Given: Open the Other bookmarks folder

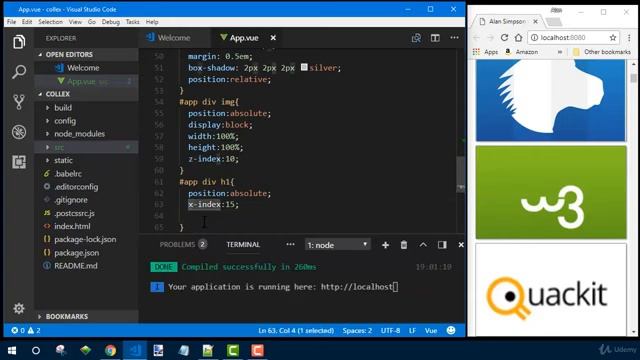Looking at the screenshot, I should click(602, 52).
